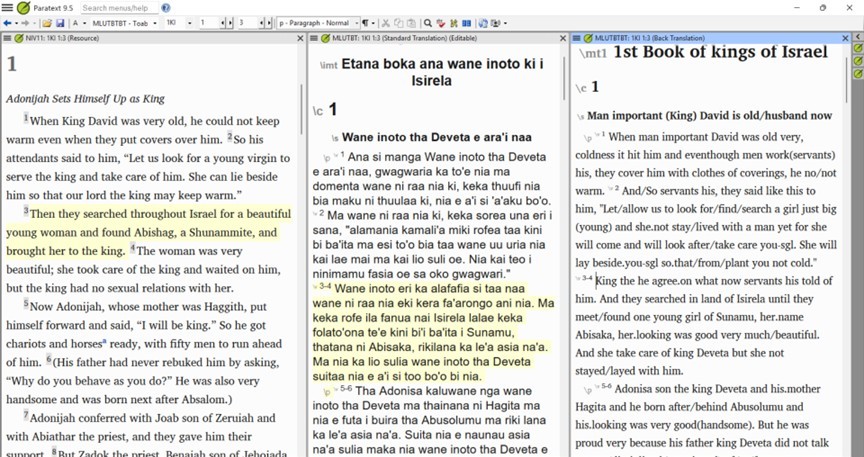Image resolution: width=864 pixels, height=457 pixels.
Task: Expand the MLUTBTBT - Toab project dropdown
Action: 153,23
